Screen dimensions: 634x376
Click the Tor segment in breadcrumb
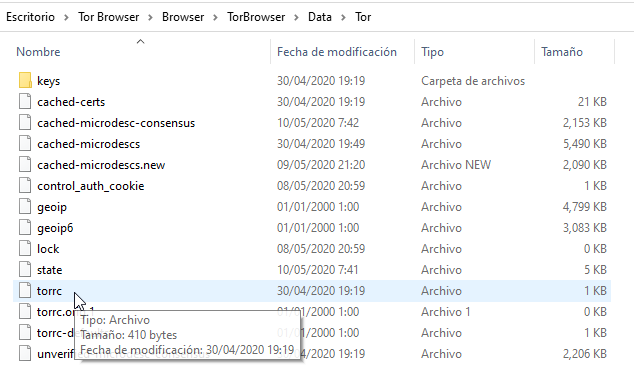363,17
